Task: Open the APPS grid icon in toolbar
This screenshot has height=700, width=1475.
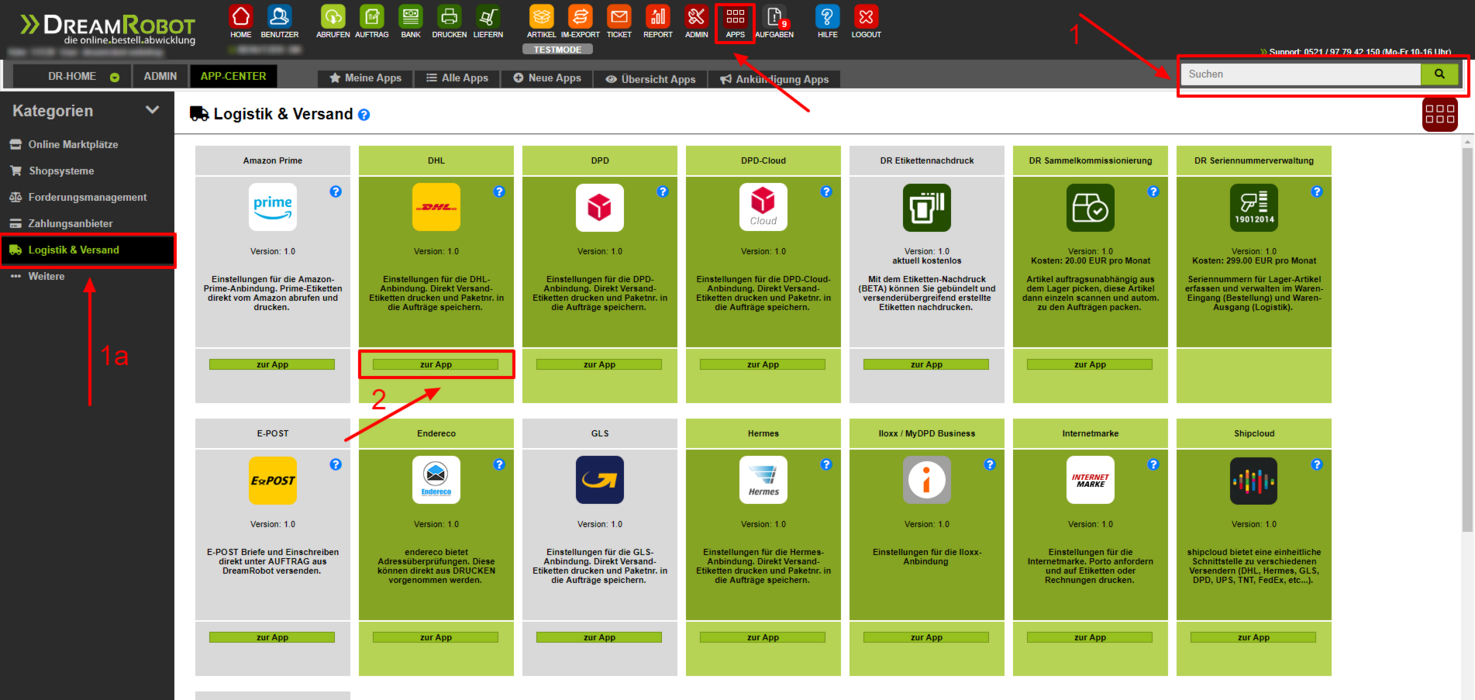Action: [x=735, y=17]
